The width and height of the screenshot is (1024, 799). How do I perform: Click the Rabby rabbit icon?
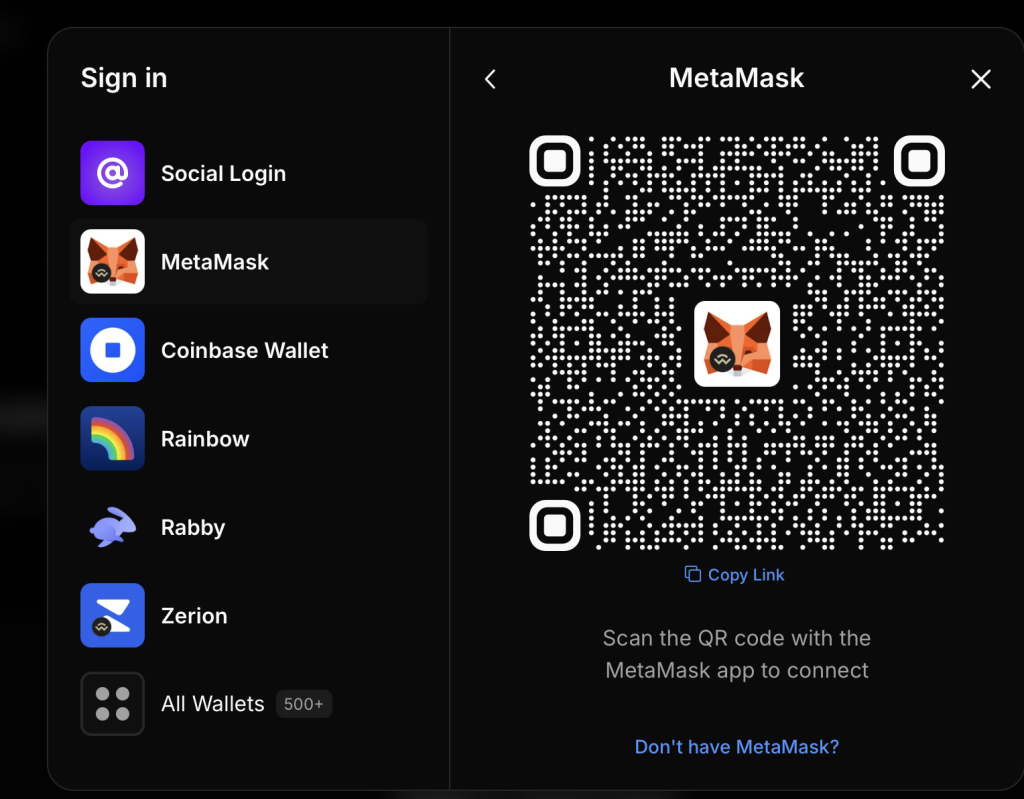tap(112, 527)
